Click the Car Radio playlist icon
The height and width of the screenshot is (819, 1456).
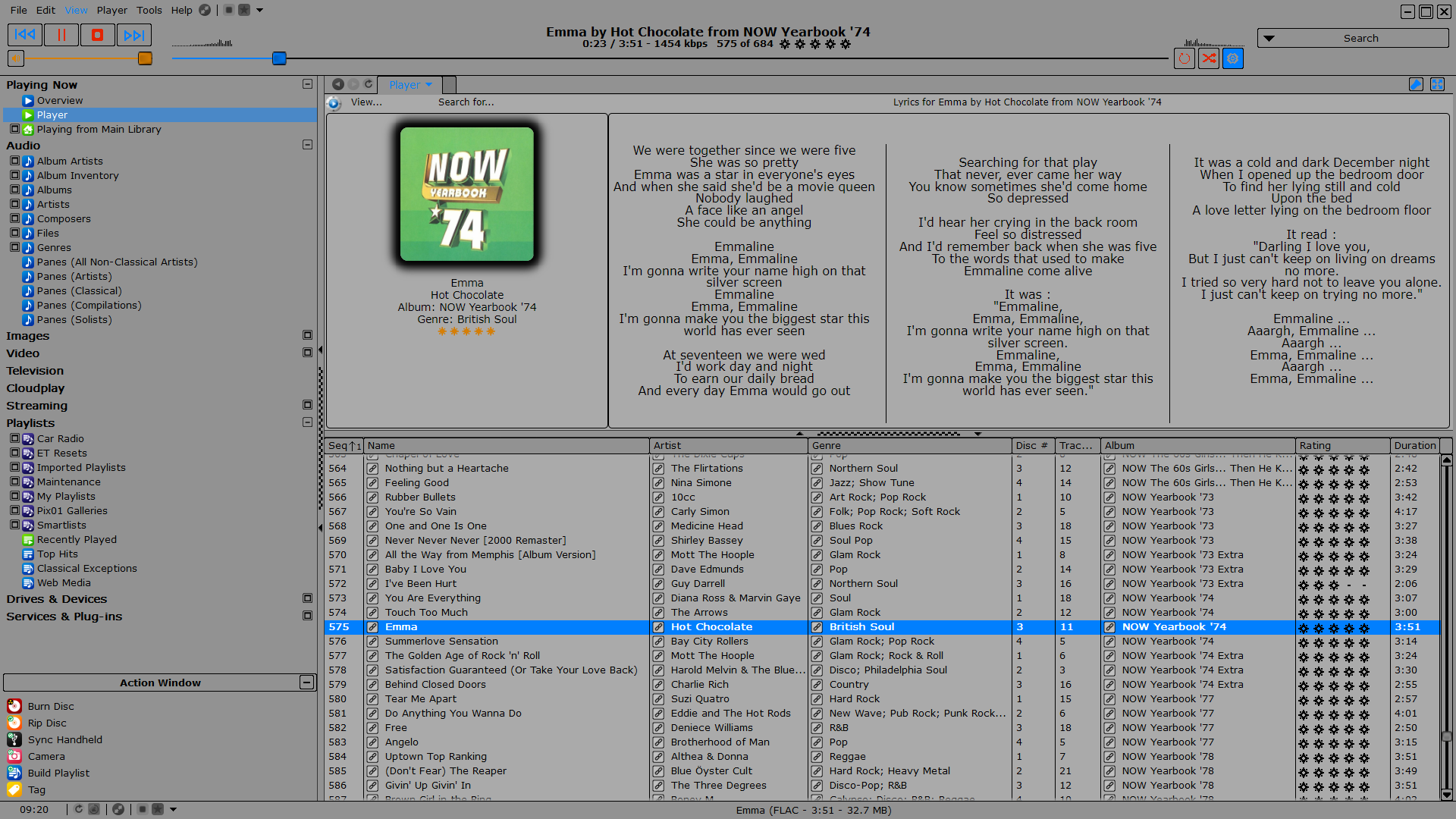(x=28, y=438)
